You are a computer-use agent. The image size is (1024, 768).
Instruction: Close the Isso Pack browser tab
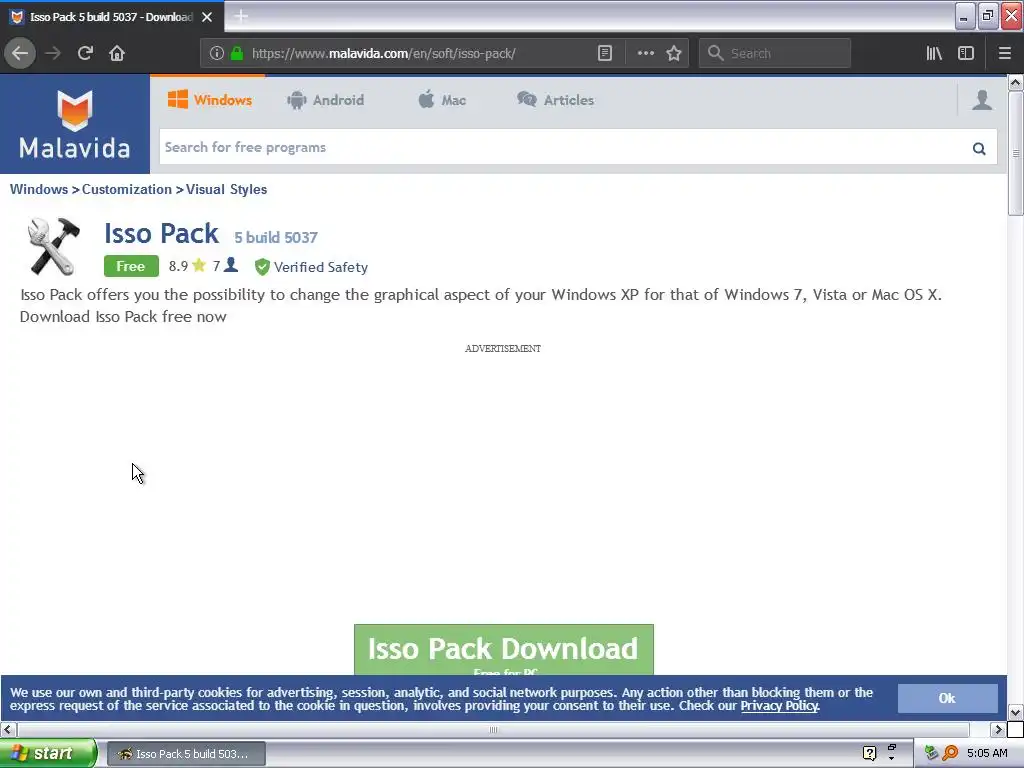207,17
